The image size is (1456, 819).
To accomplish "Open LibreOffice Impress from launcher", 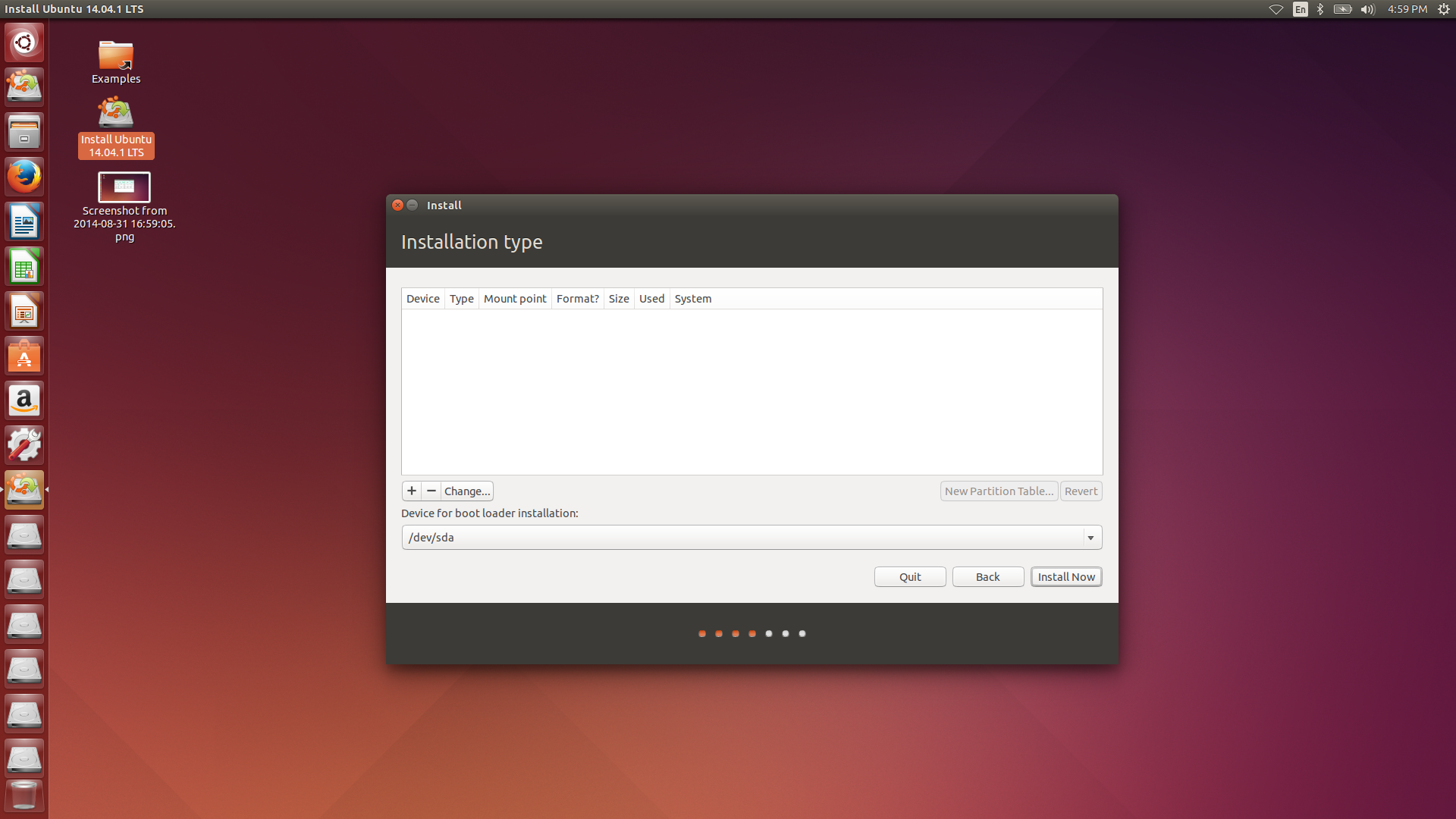I will click(x=24, y=311).
